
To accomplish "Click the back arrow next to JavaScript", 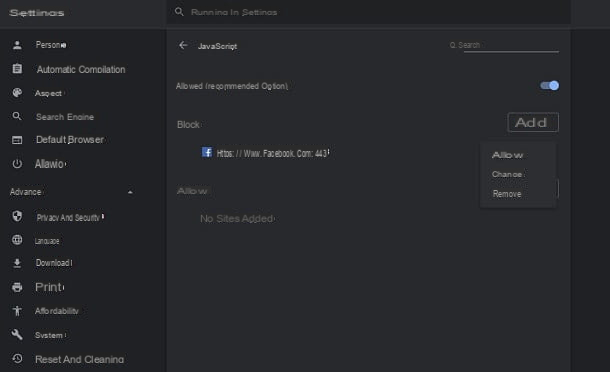I will coord(183,46).
